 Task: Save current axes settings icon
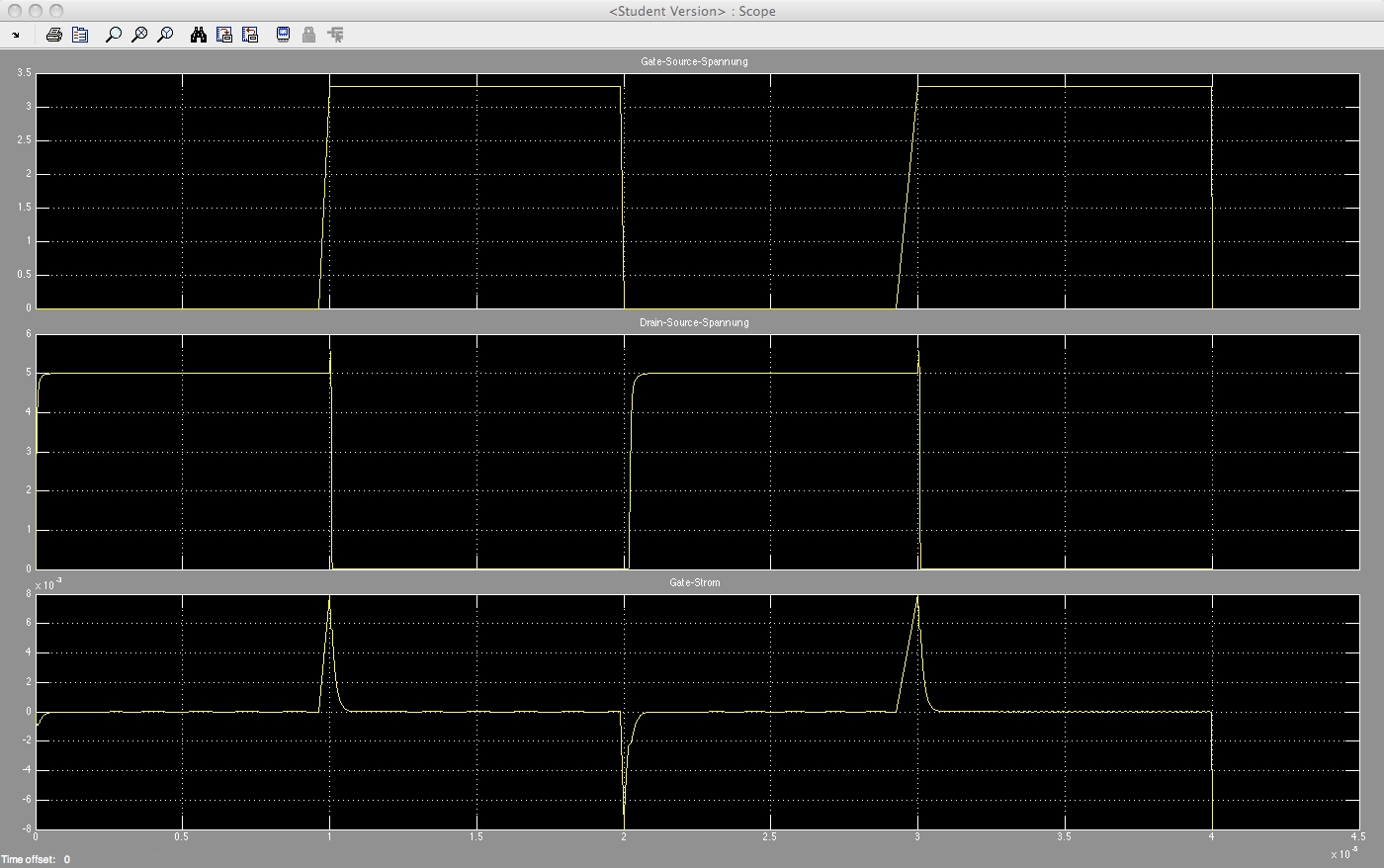(224, 35)
